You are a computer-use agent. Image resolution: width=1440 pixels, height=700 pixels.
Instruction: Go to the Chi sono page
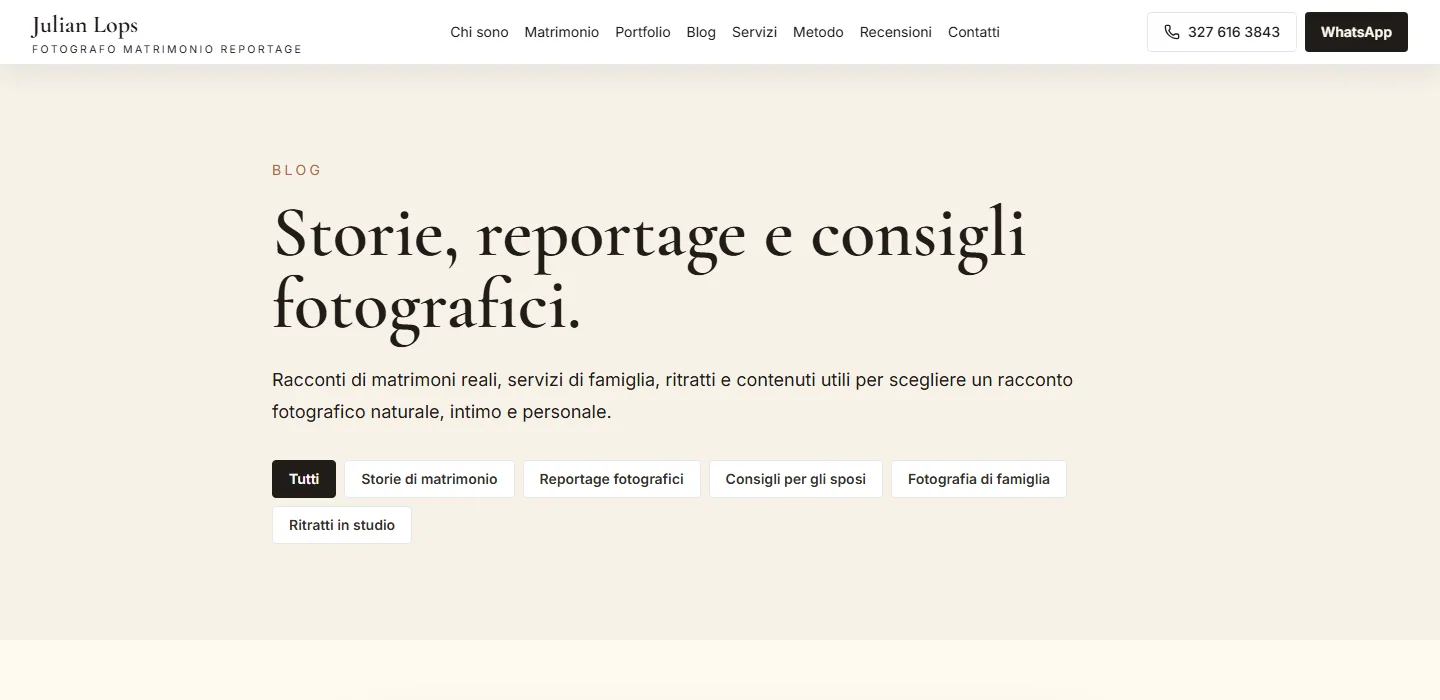tap(479, 32)
